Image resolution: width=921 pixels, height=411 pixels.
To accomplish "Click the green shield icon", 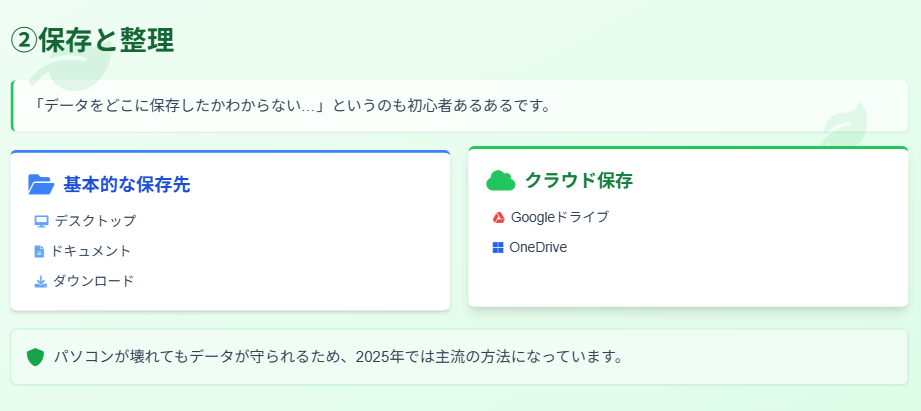I will point(35,356).
